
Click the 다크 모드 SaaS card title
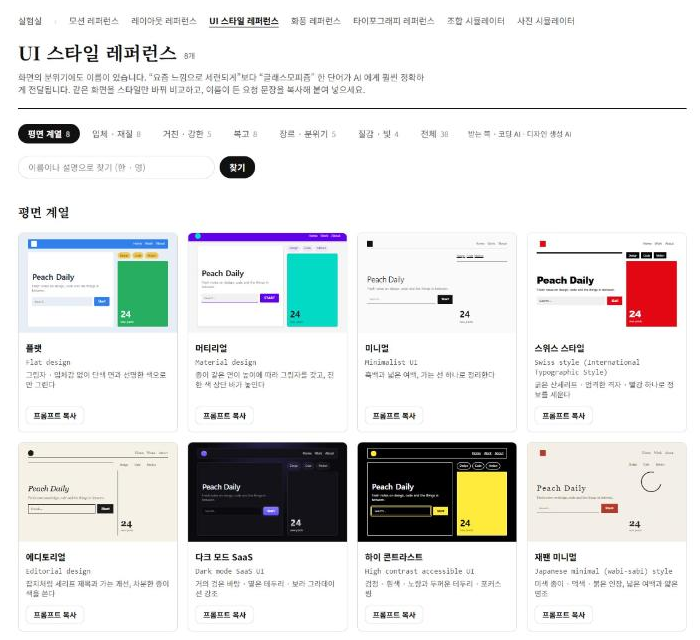[224, 557]
